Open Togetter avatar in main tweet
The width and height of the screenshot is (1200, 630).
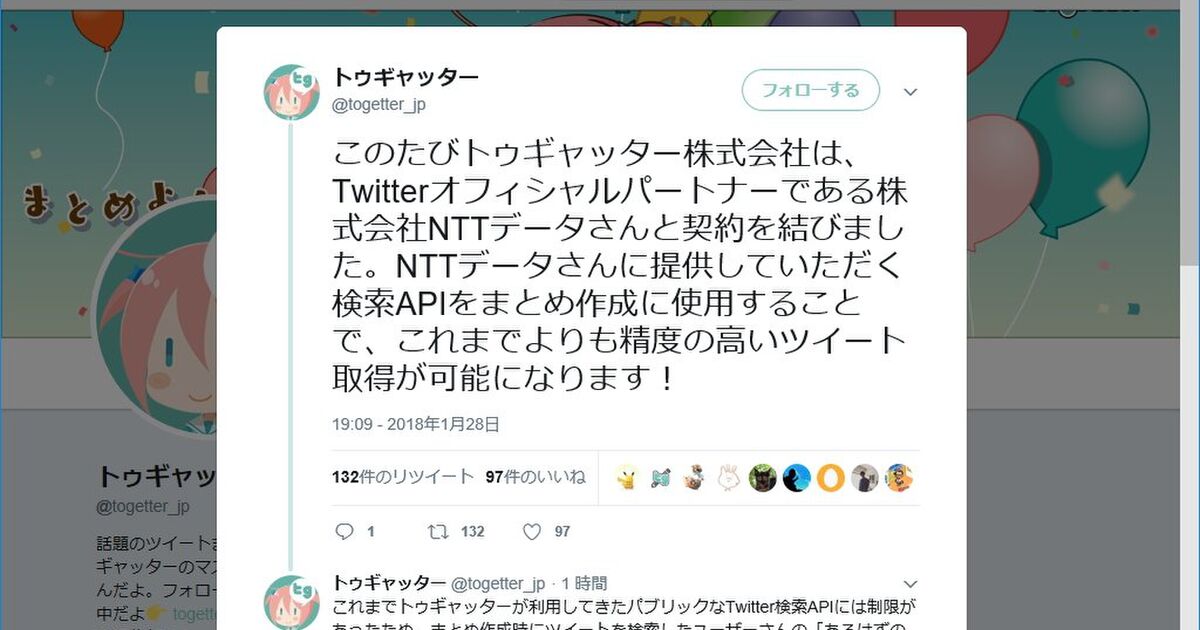point(291,92)
